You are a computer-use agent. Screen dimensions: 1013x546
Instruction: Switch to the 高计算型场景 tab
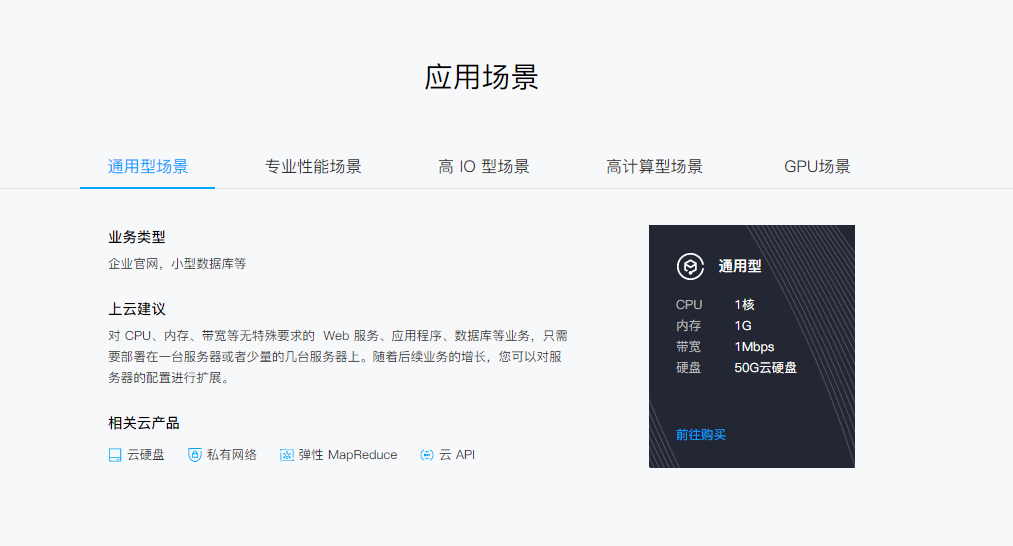654,167
